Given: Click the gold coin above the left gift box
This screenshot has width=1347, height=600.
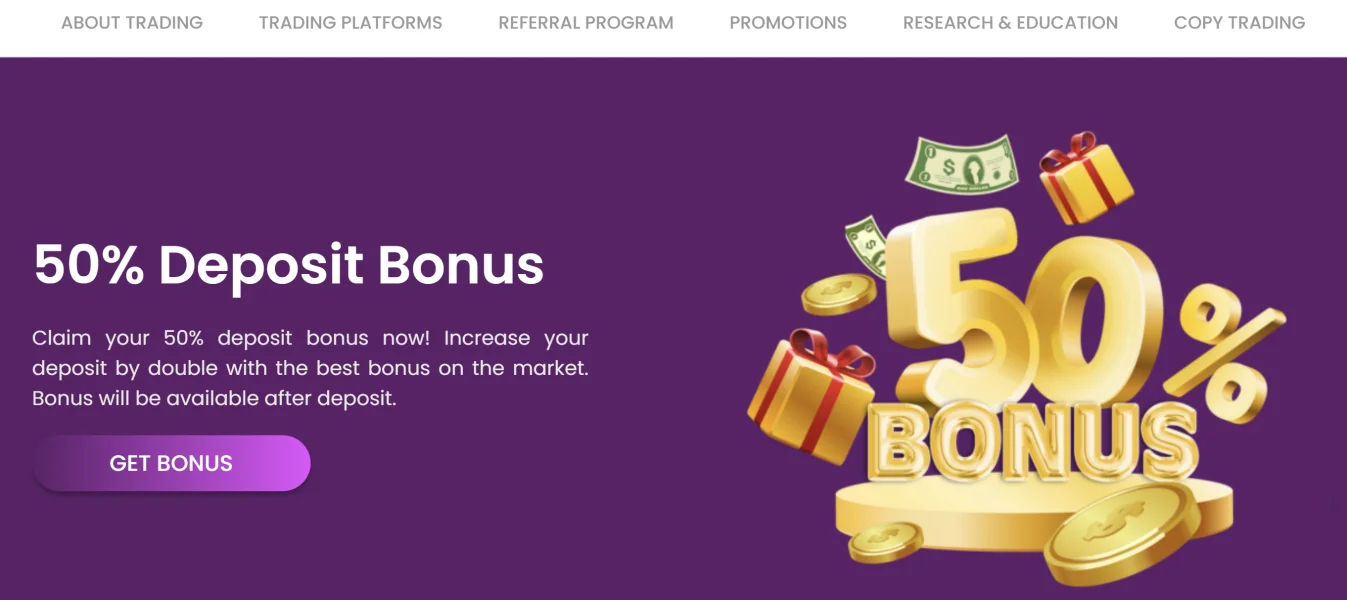Looking at the screenshot, I should click(x=838, y=294).
